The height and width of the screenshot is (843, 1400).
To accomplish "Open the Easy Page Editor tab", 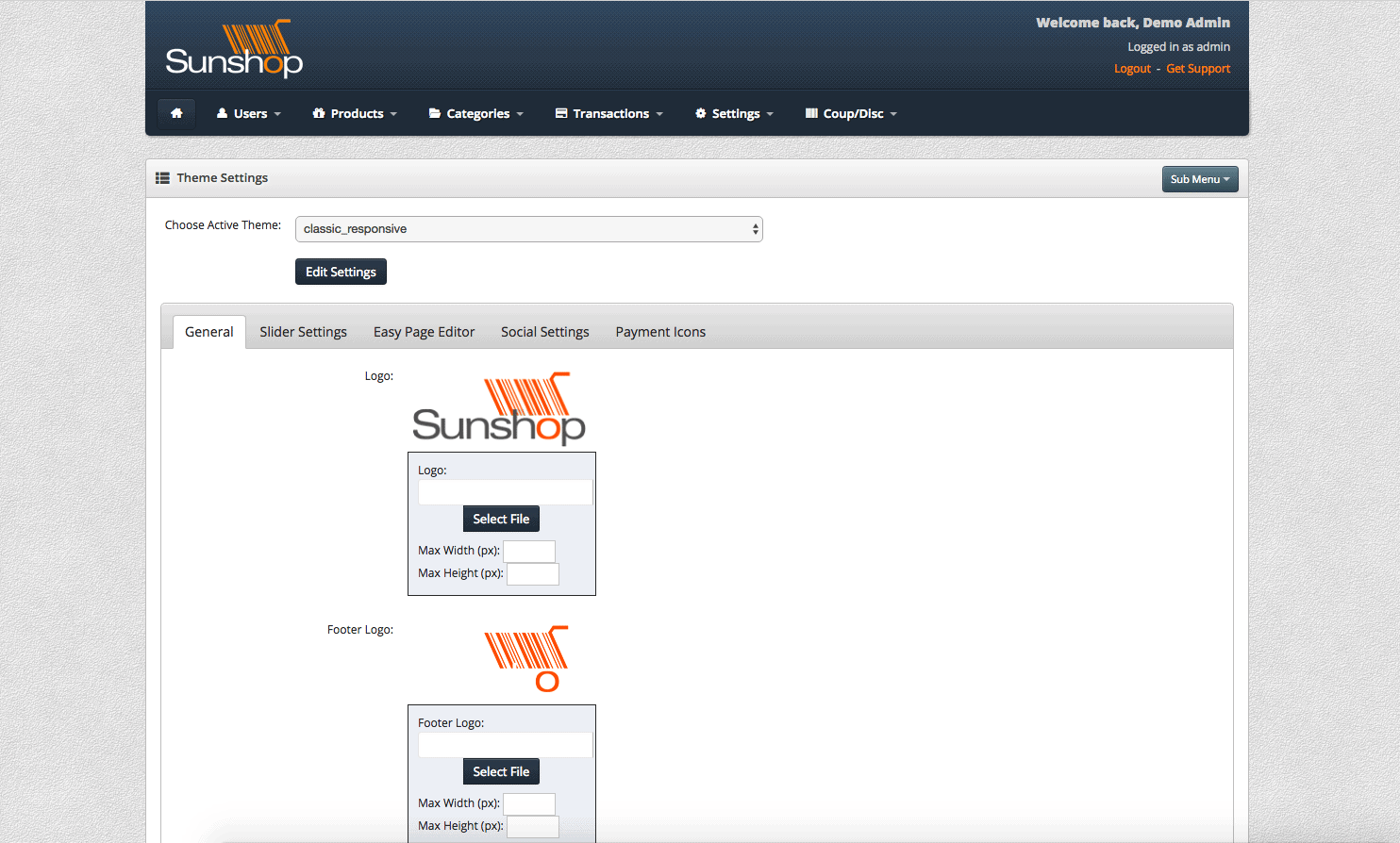I will 425,332.
